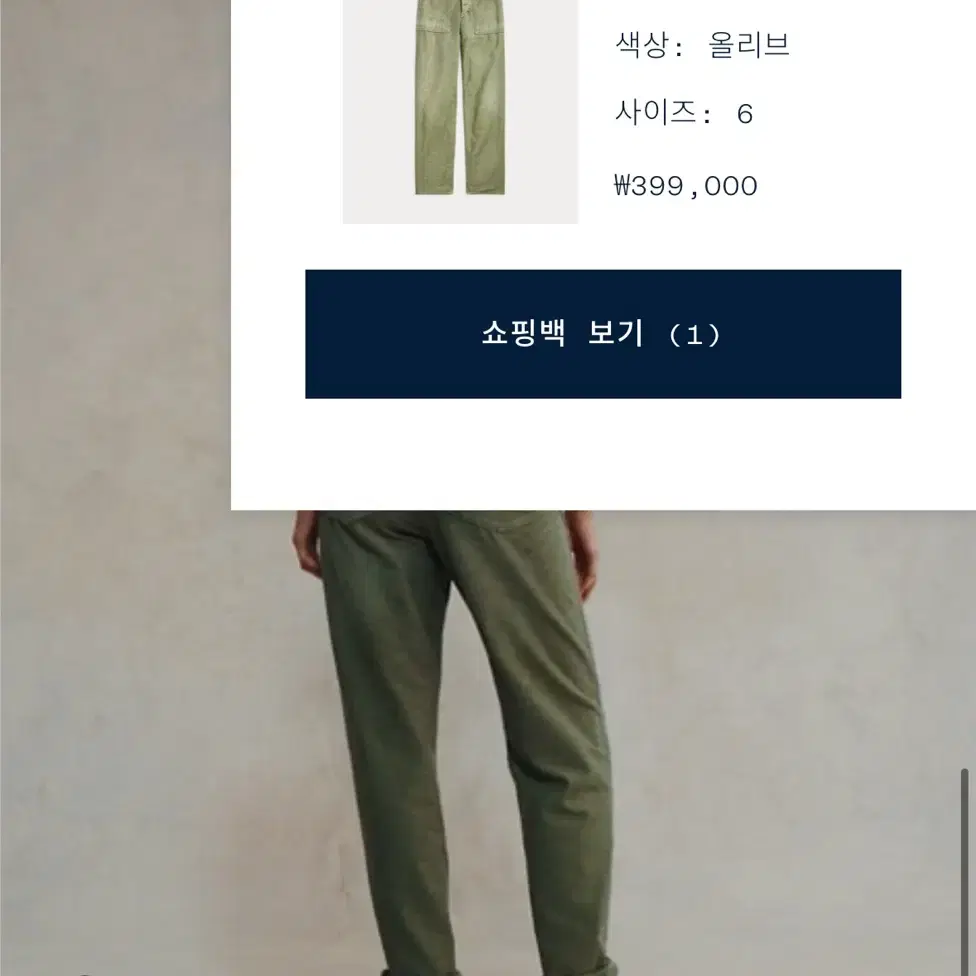Click empty white area below the navy button
976x976 pixels.
tap(603, 454)
